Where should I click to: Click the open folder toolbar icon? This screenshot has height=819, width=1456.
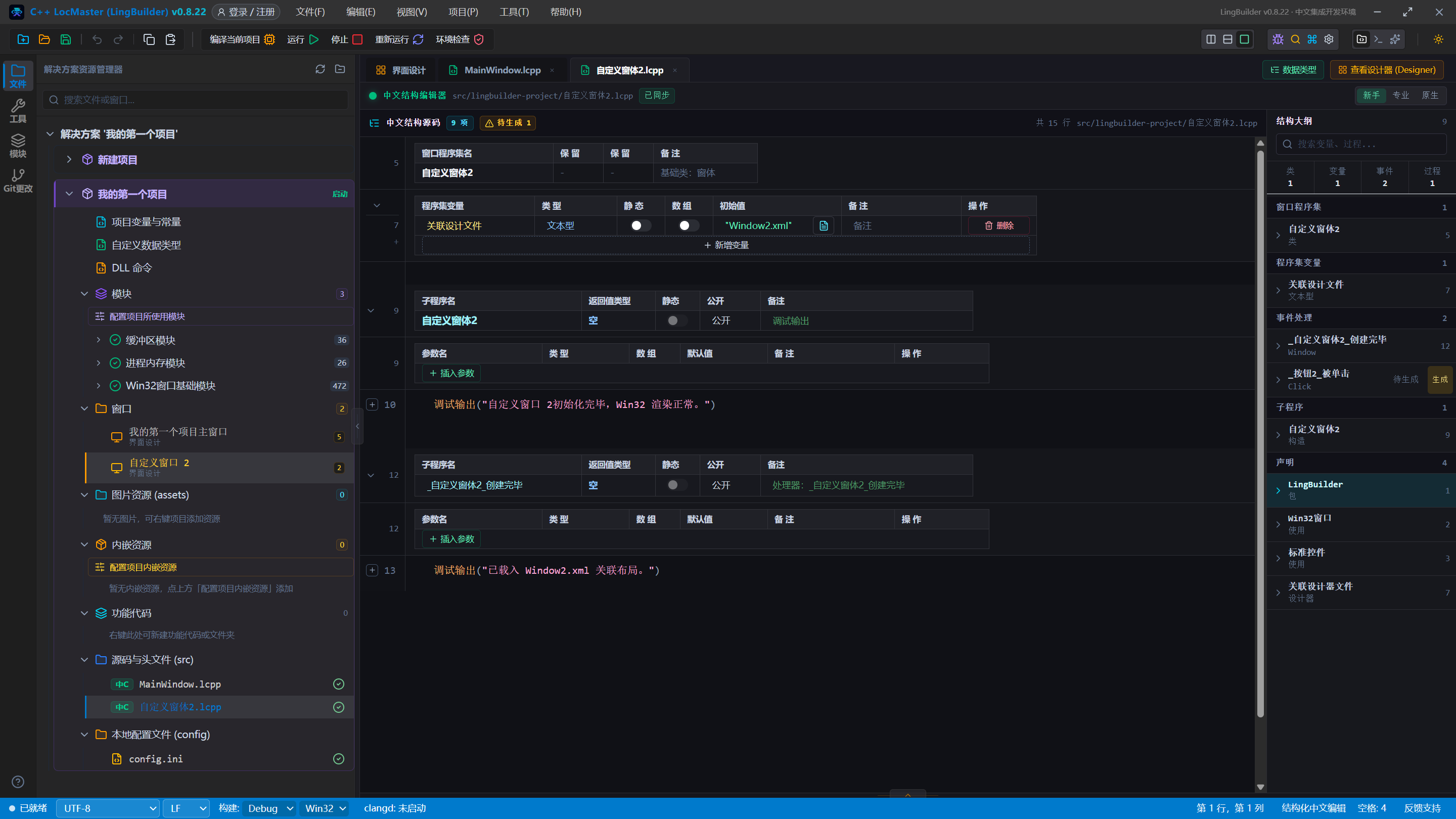pos(44,39)
